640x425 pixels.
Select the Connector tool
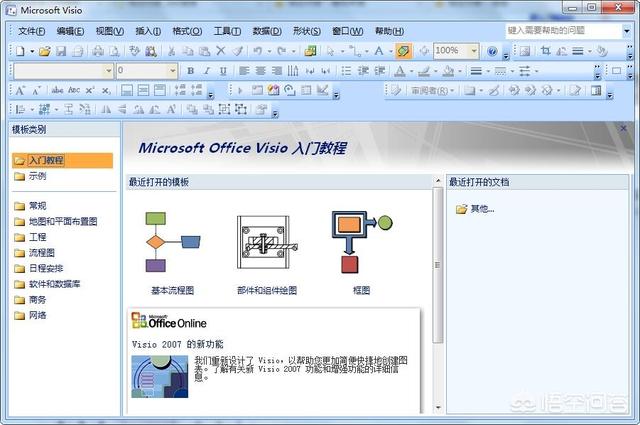pyautogui.click(x=355, y=51)
